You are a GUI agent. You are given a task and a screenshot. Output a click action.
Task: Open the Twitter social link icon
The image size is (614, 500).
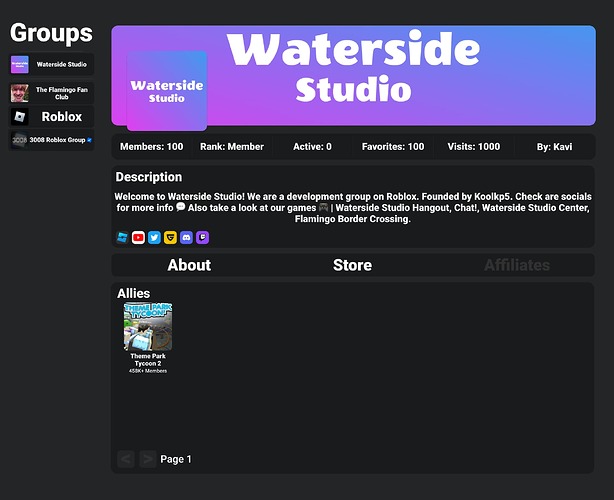coord(154,237)
